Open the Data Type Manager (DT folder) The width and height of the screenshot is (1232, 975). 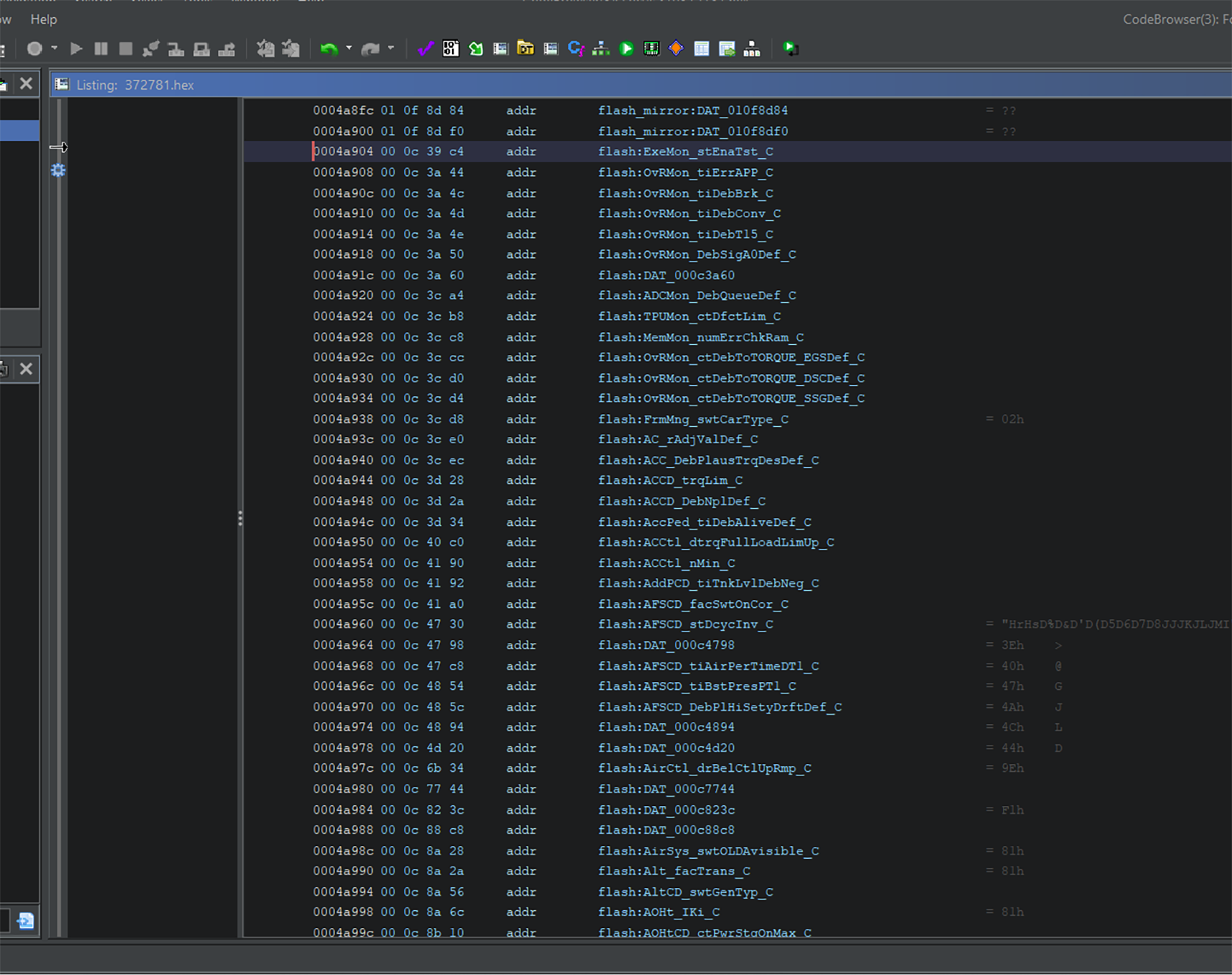[x=525, y=48]
